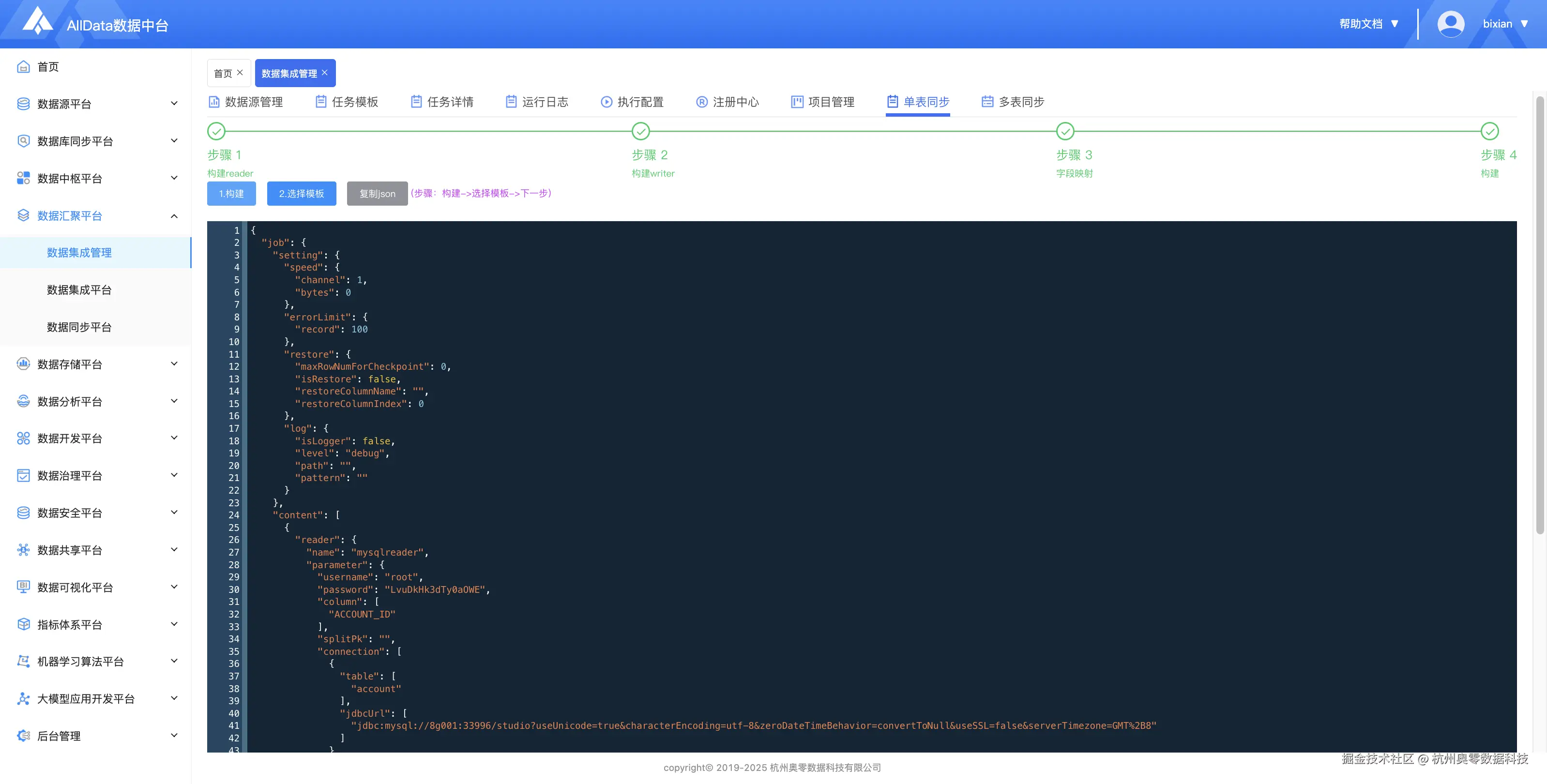
Task: Click the 首页 home icon in sidebar
Action: pyautogui.click(x=23, y=67)
